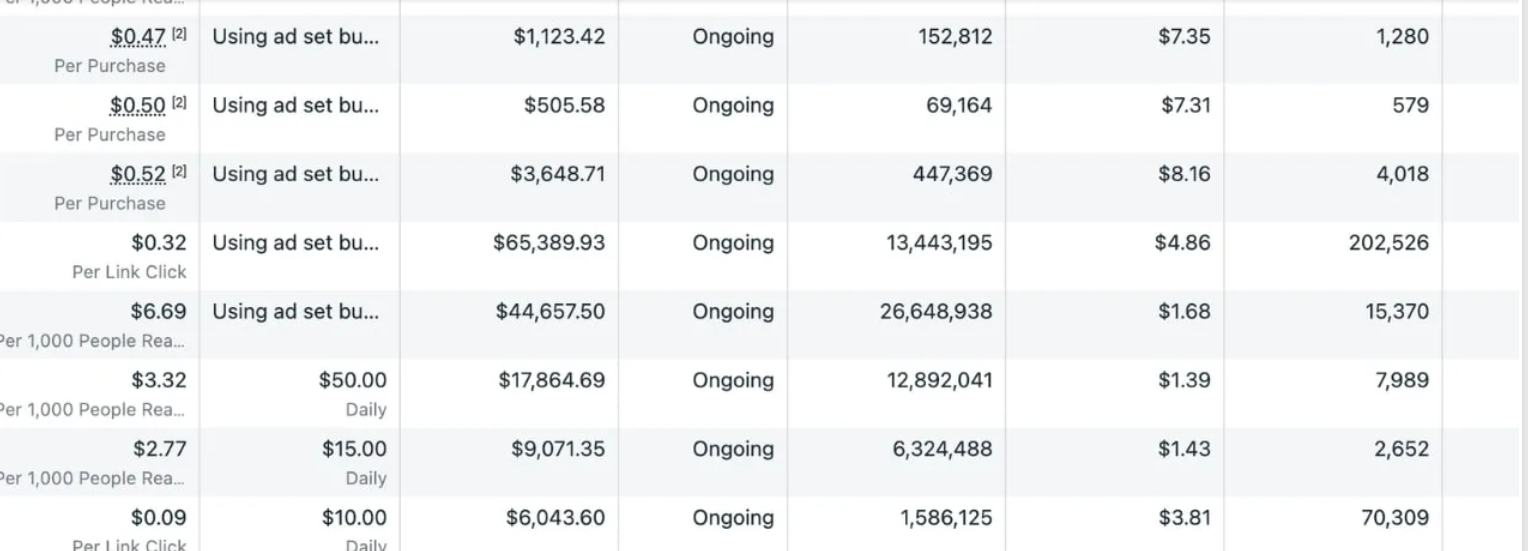Click footnote marker beside $0.50
This screenshot has width=1528, height=551.
179,103
